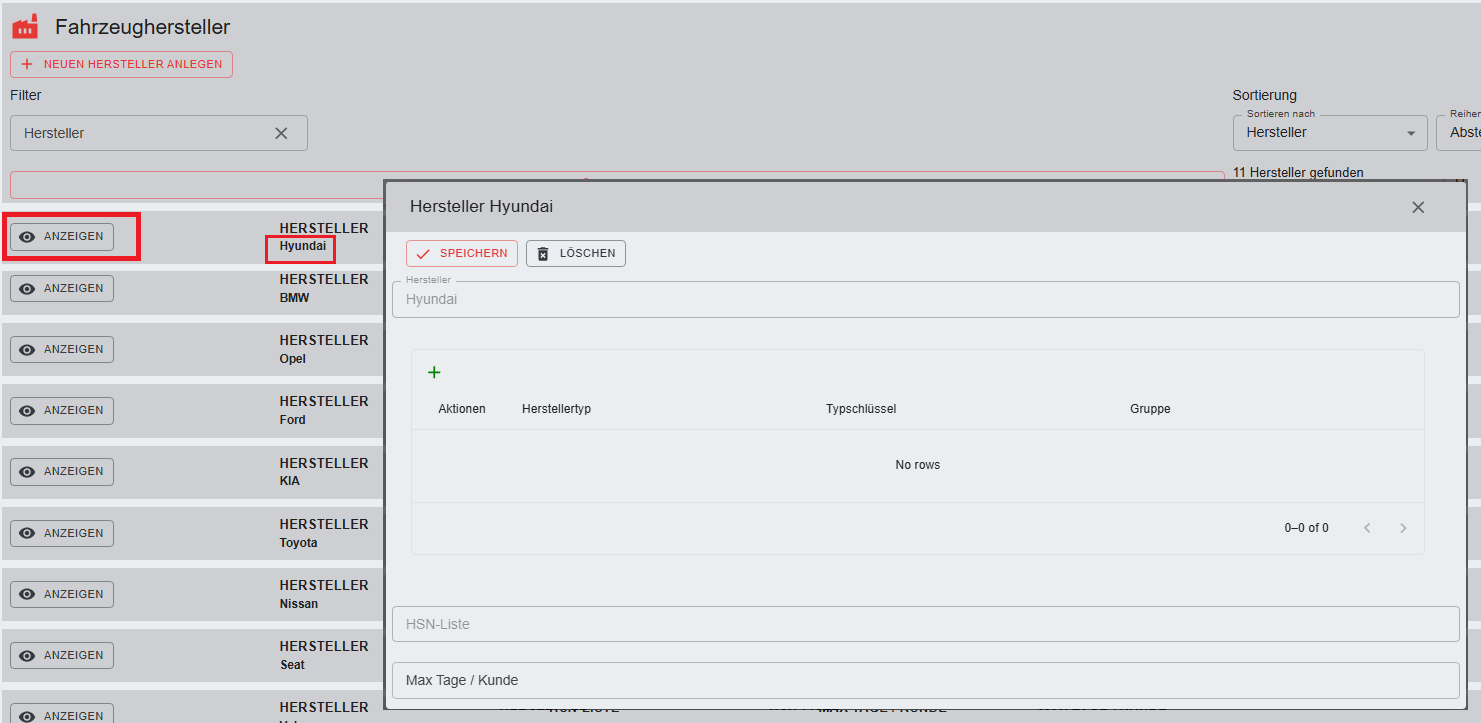
Task: Show the BMW entry via Anzeigen
Action: (x=62, y=288)
